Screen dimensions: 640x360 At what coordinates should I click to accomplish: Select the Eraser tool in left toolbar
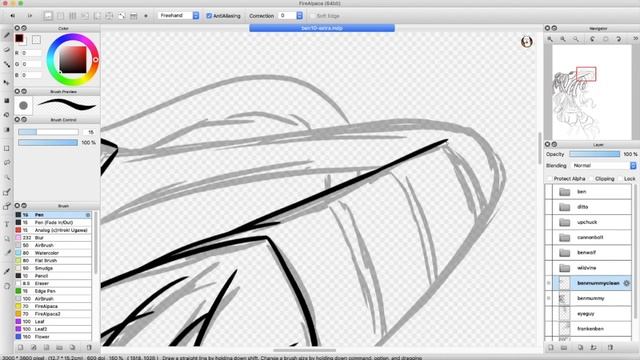(x=7, y=50)
